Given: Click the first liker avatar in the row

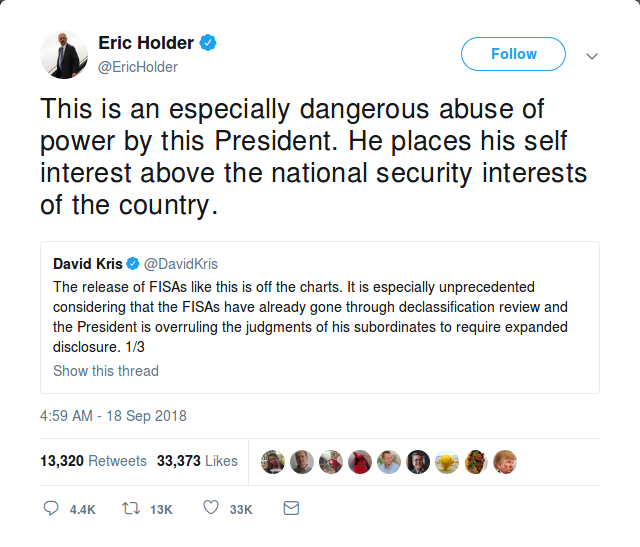Looking at the screenshot, I should coord(273,461).
